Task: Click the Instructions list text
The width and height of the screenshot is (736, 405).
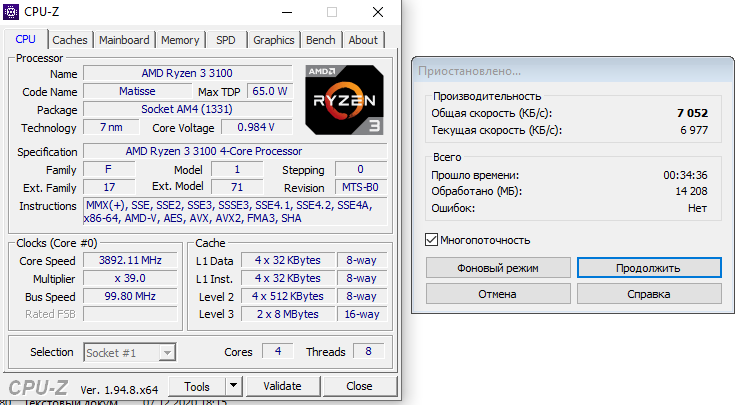Action: tap(235, 212)
